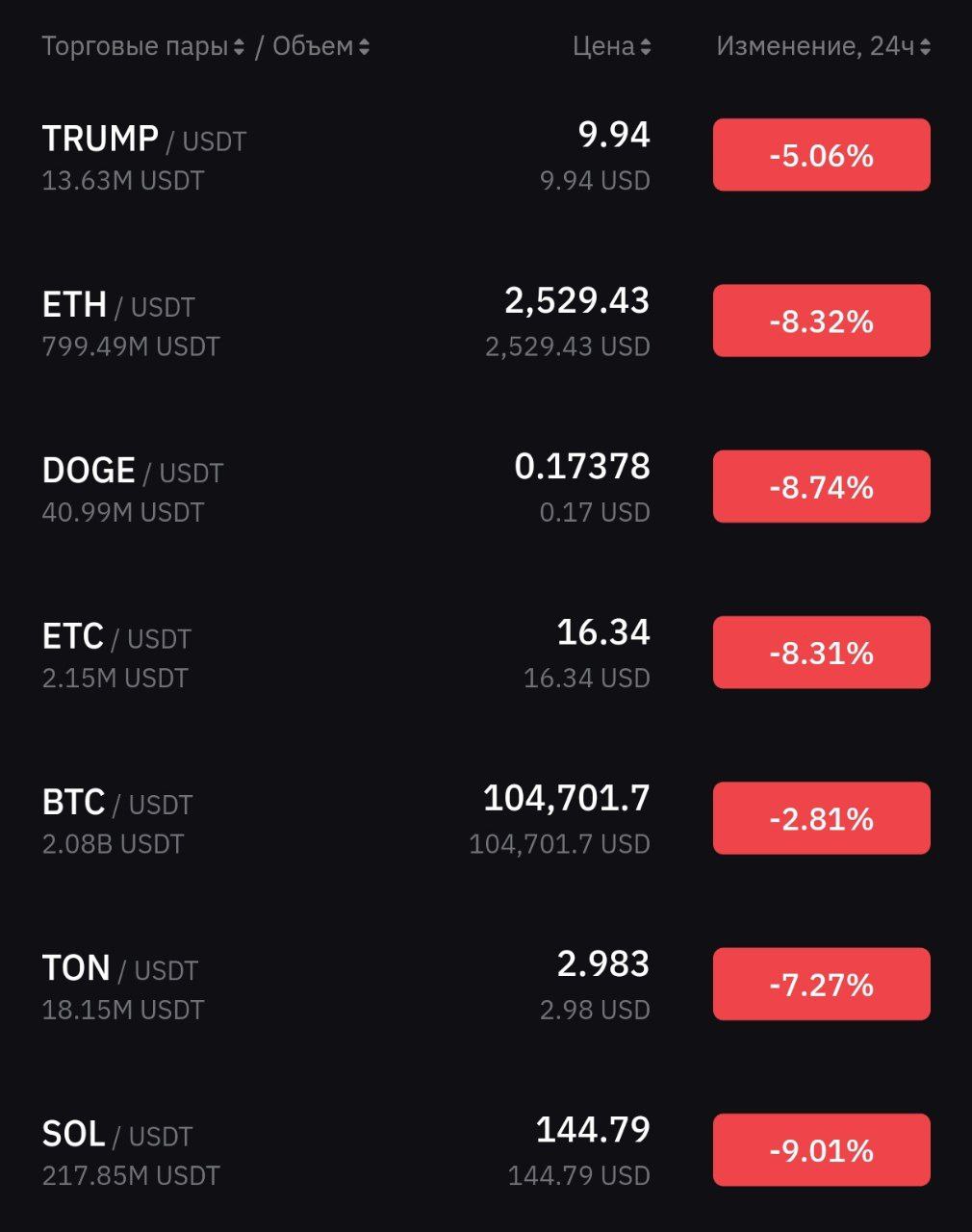Tap the -8.32% change badge for ETH
The height and width of the screenshot is (1232, 972).
822,321
